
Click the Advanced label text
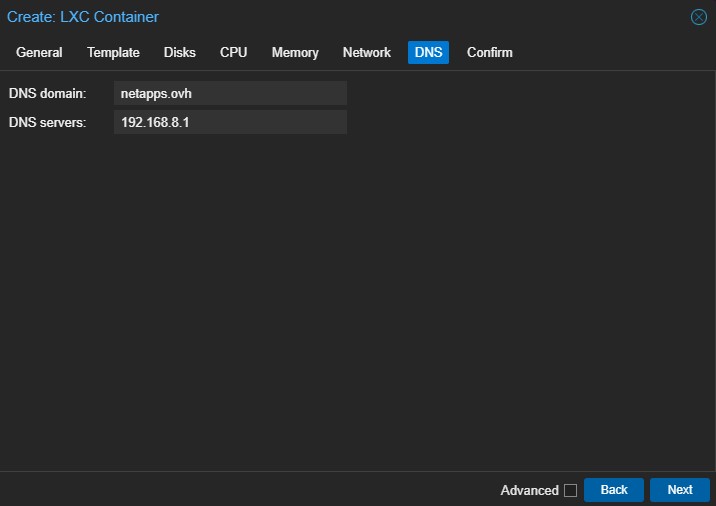click(529, 490)
